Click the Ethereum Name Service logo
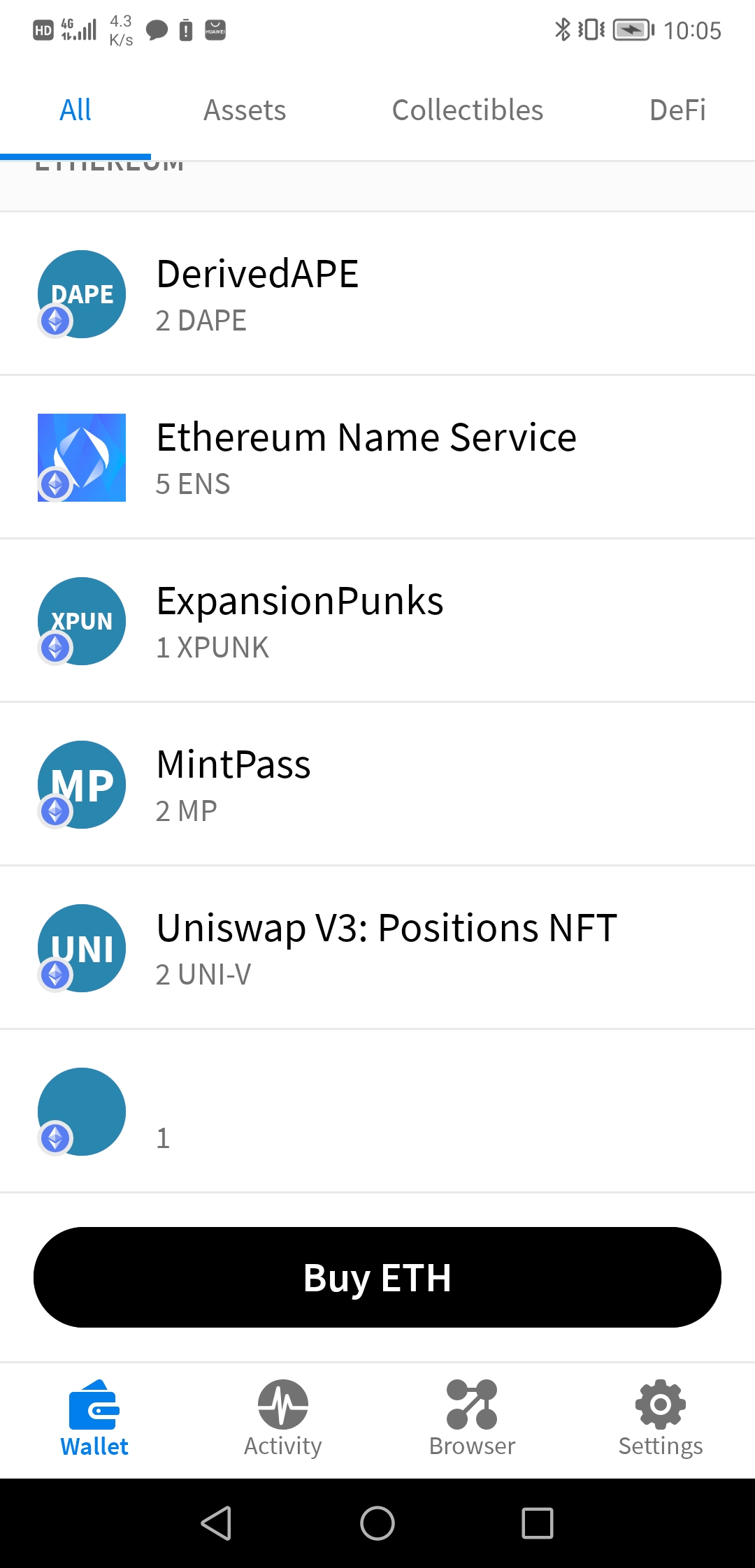Screen dimensions: 755x1568 (x=81, y=456)
